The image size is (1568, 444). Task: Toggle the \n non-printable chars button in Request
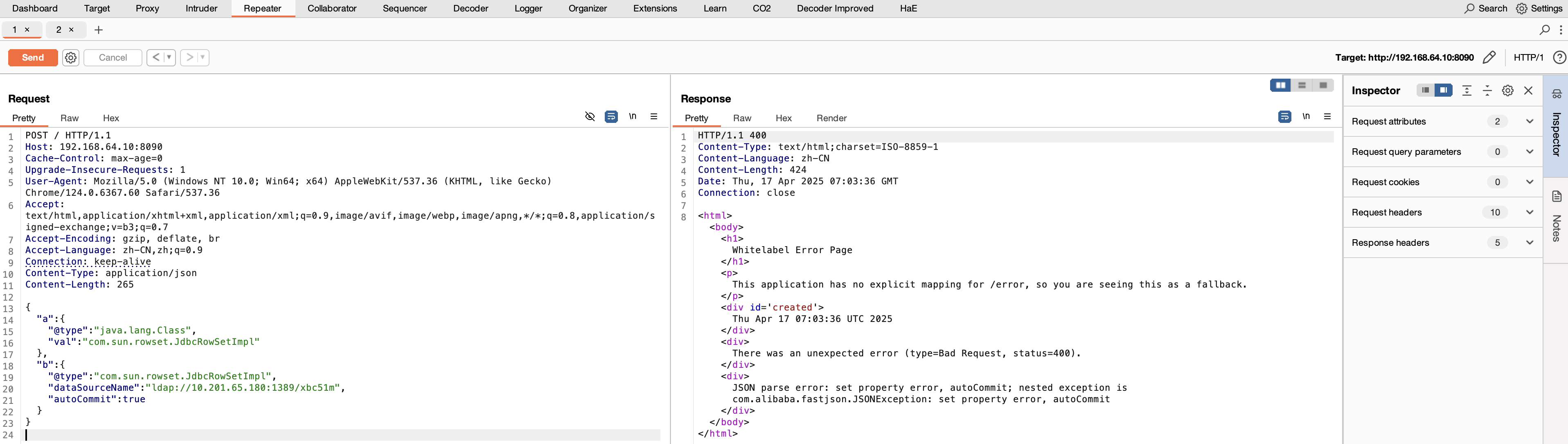point(633,116)
